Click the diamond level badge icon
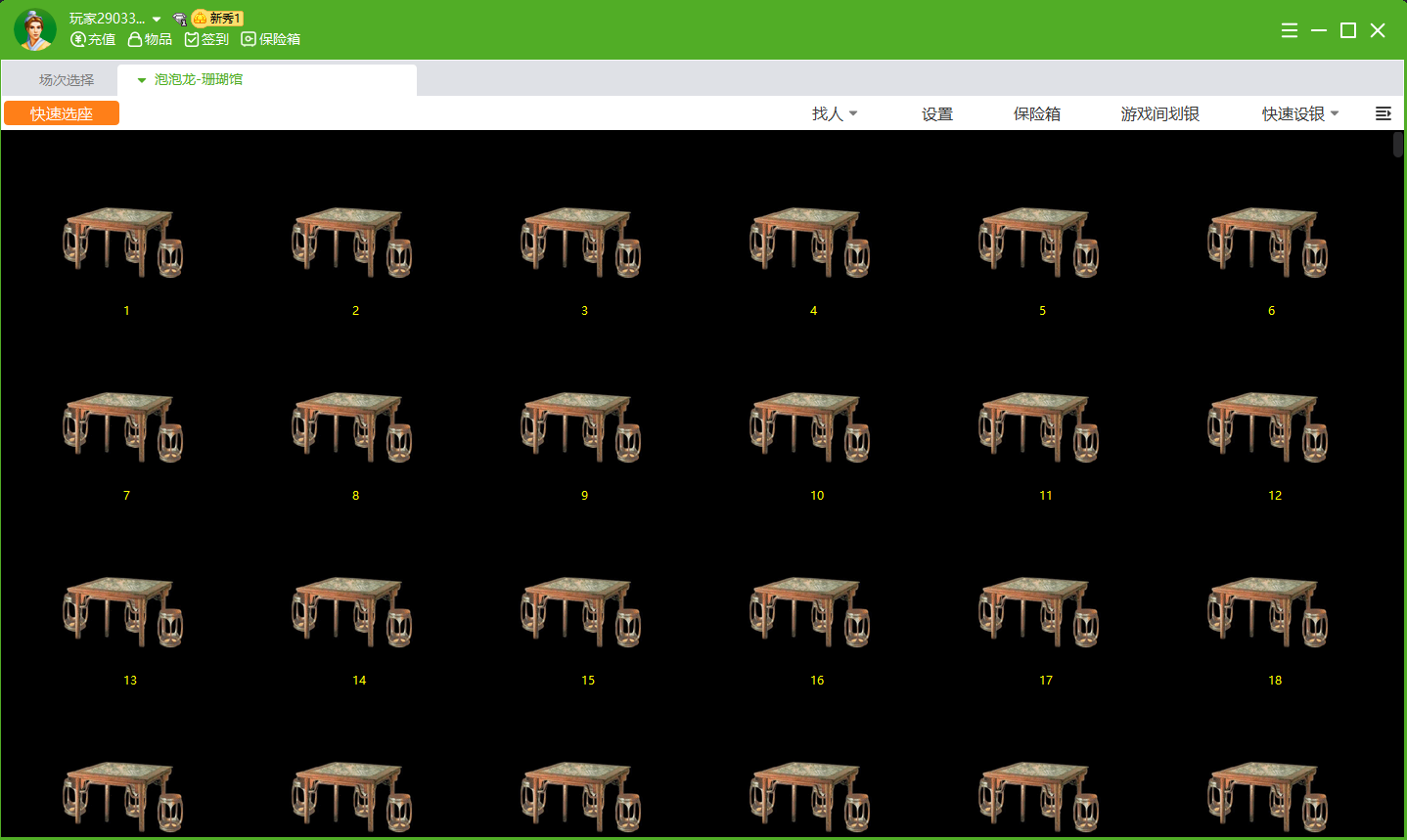This screenshot has height=840, width=1407. [x=180, y=19]
